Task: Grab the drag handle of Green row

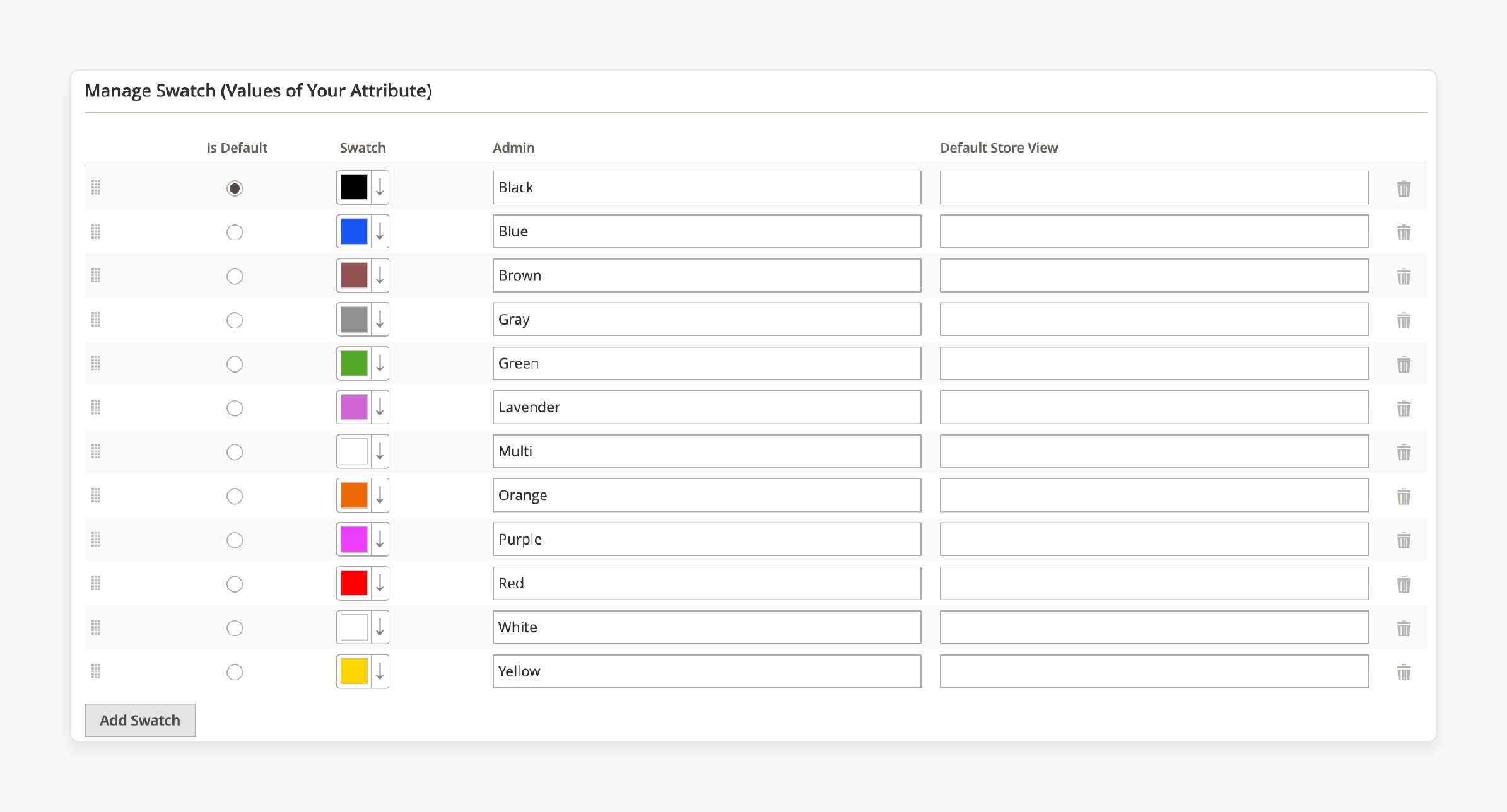Action: click(x=96, y=363)
